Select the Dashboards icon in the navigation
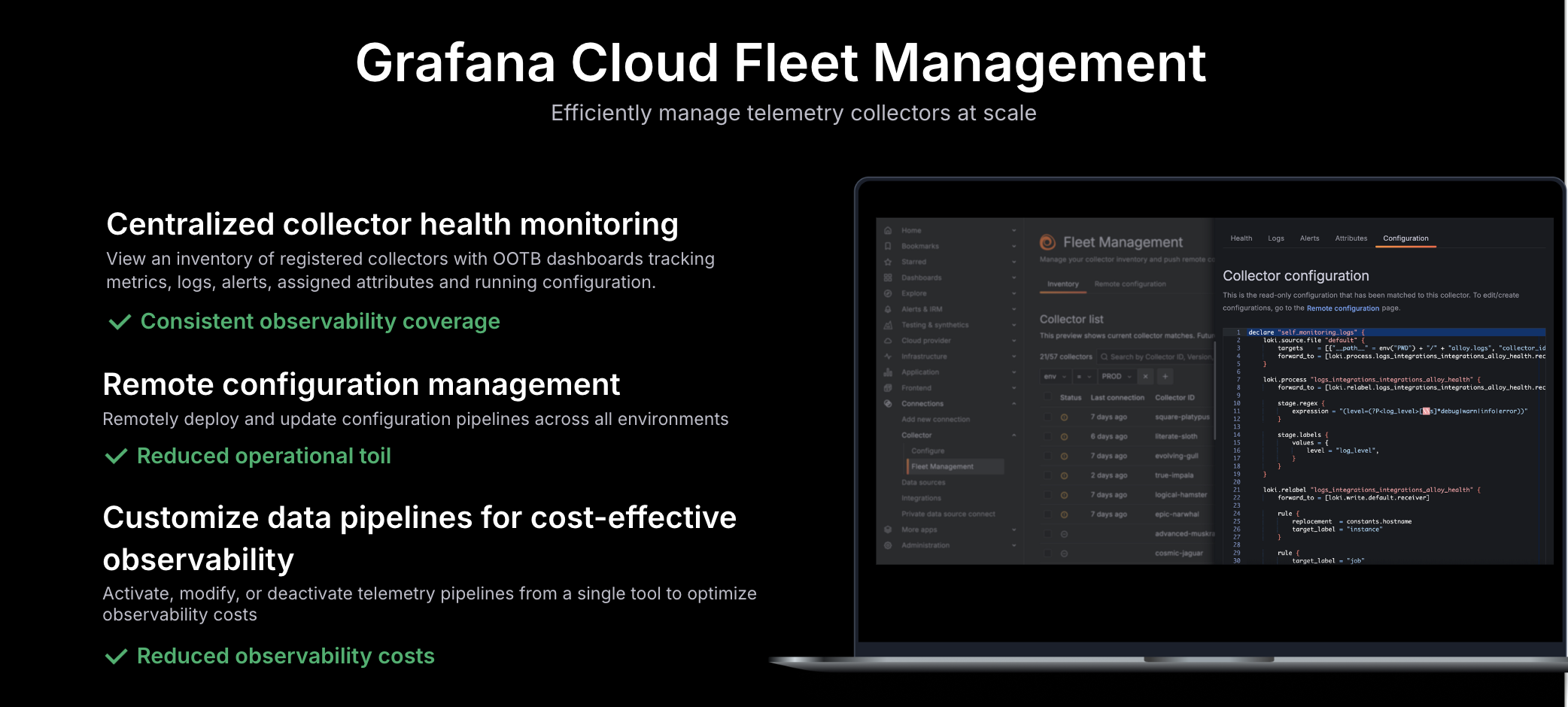The height and width of the screenshot is (707, 1568). 887,278
